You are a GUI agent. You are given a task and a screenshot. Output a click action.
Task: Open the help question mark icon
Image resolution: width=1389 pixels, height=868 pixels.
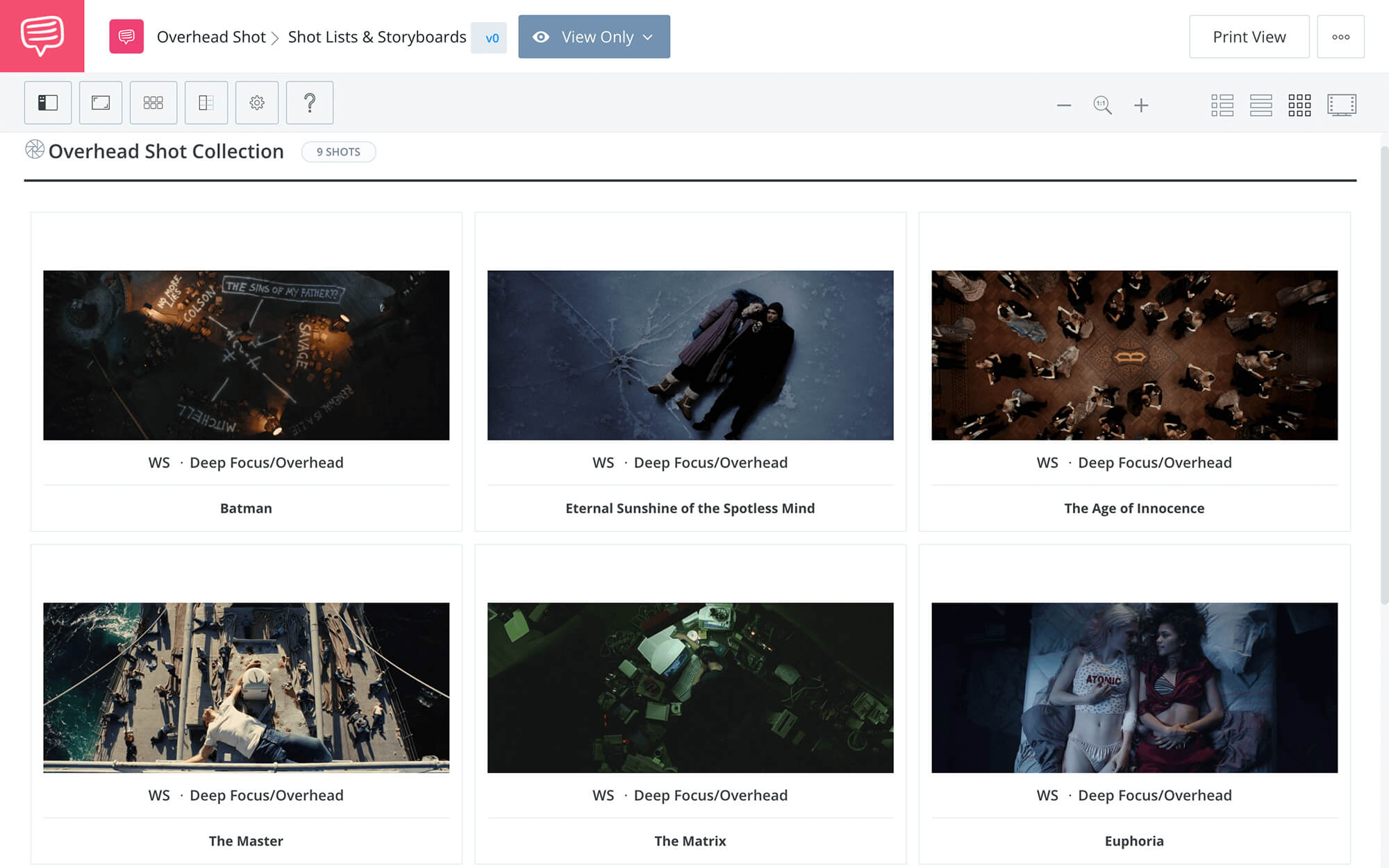pyautogui.click(x=310, y=103)
